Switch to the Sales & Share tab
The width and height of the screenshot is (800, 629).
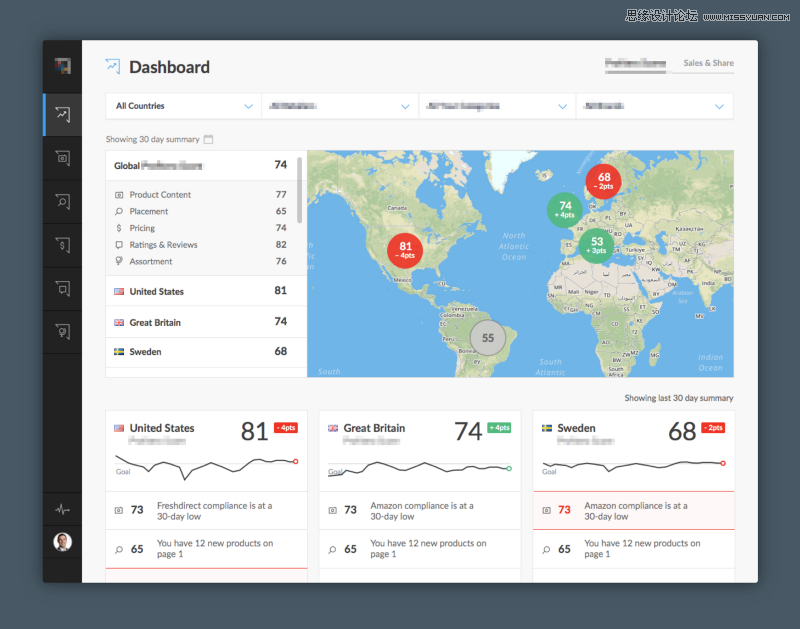click(x=708, y=63)
